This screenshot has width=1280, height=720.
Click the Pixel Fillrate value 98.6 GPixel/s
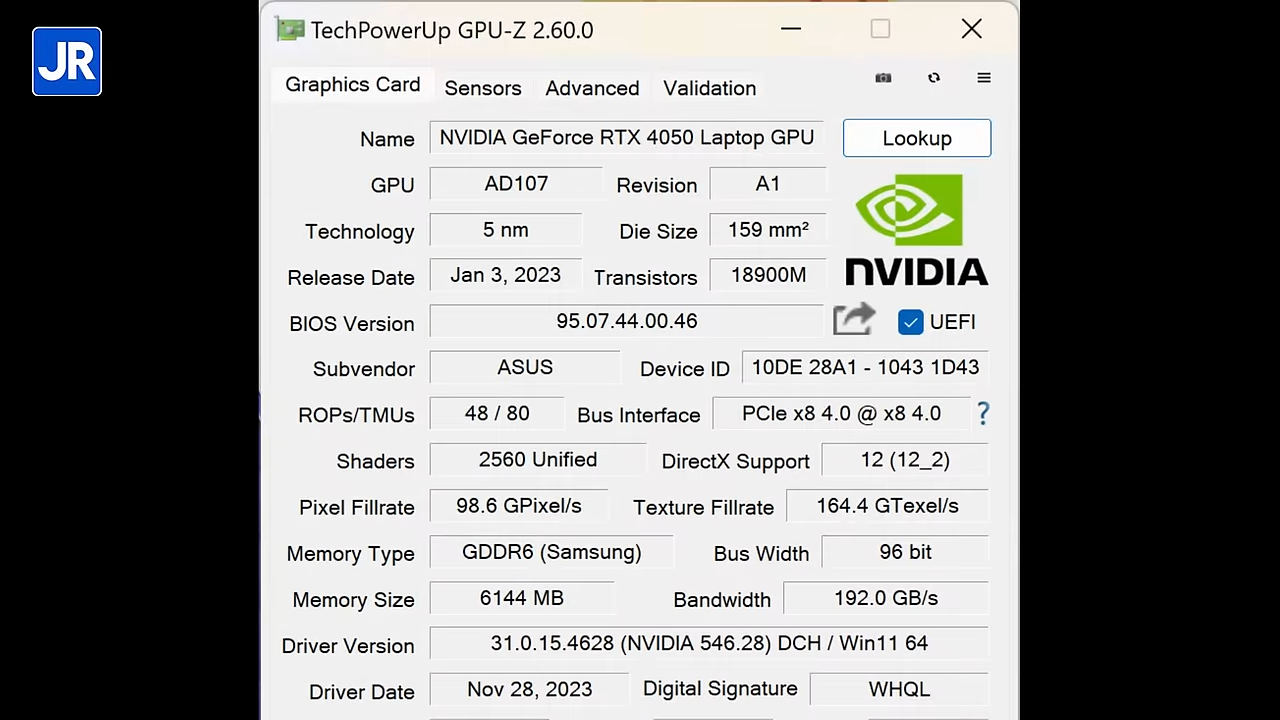pos(519,506)
